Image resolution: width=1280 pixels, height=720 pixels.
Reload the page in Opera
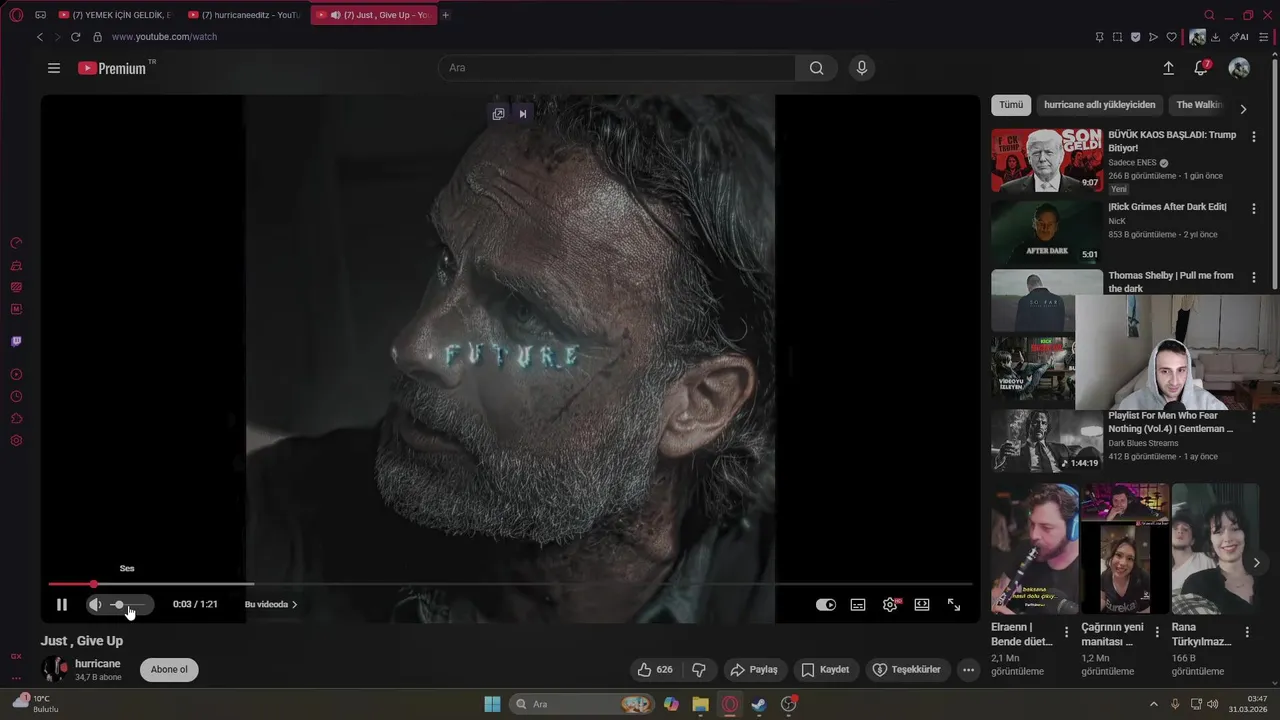click(x=75, y=37)
